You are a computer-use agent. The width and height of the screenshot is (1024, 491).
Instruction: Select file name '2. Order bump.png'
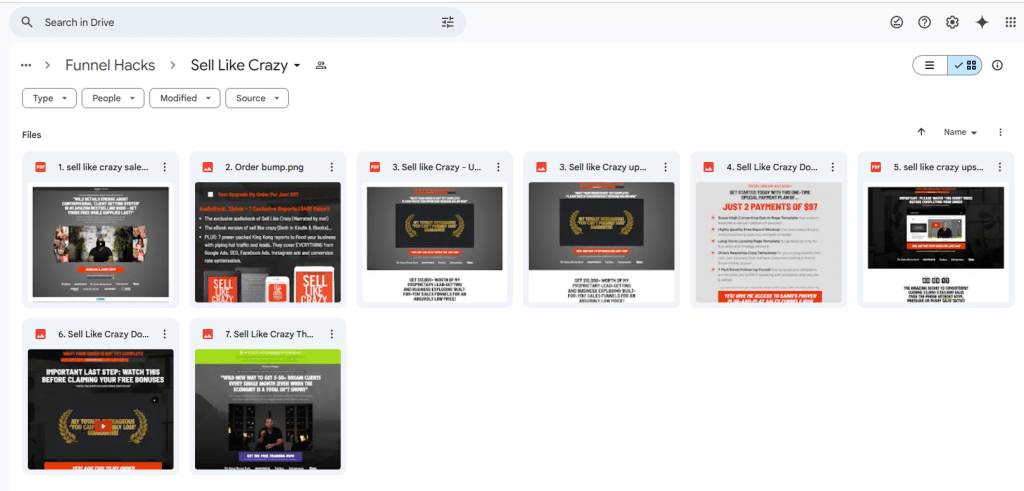coord(264,167)
